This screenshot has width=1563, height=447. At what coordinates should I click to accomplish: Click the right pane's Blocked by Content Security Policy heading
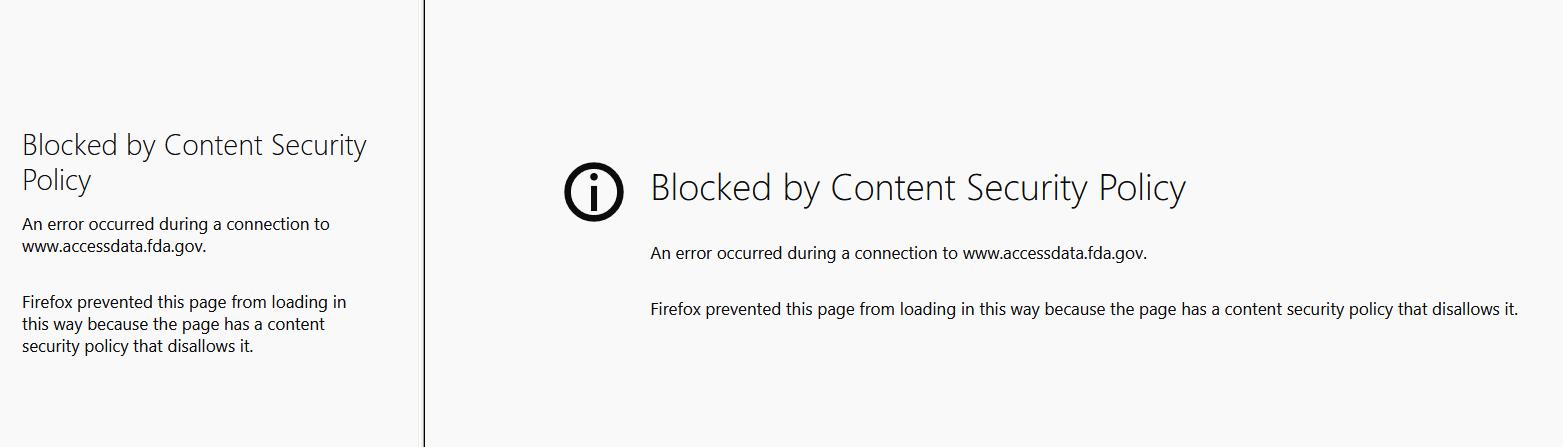pos(918,189)
